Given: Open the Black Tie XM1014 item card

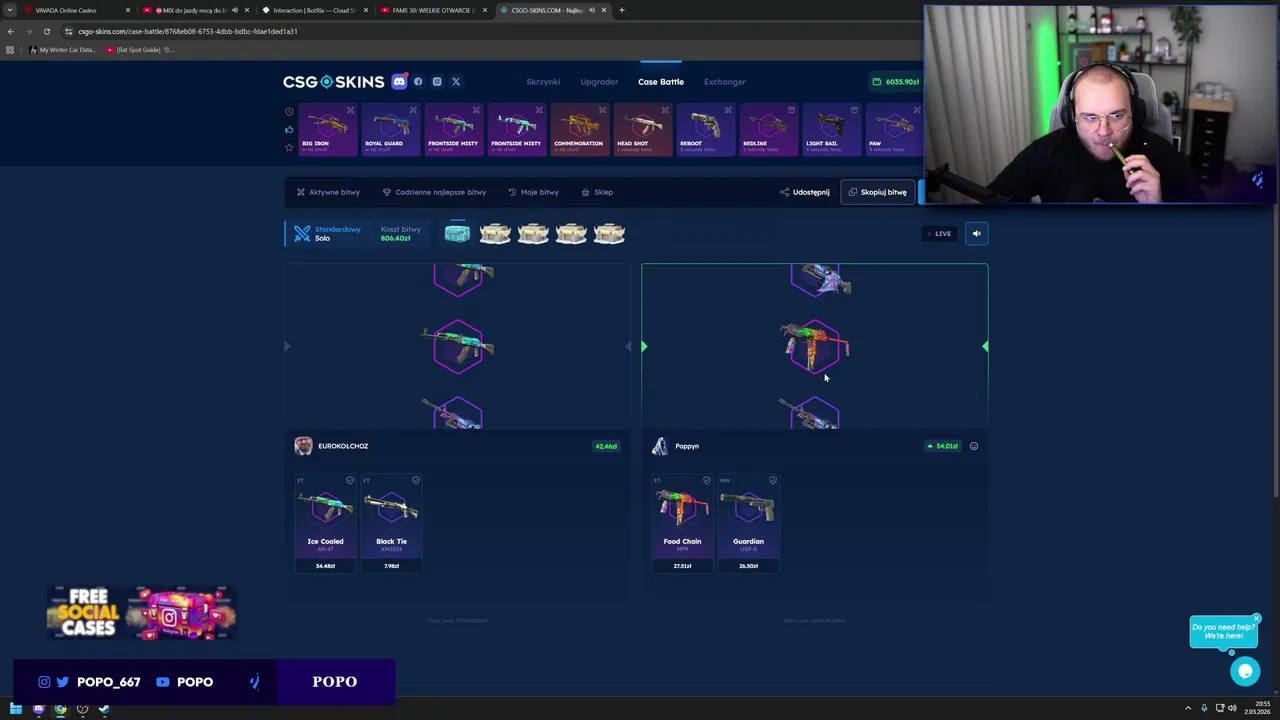Looking at the screenshot, I should pos(391,524).
